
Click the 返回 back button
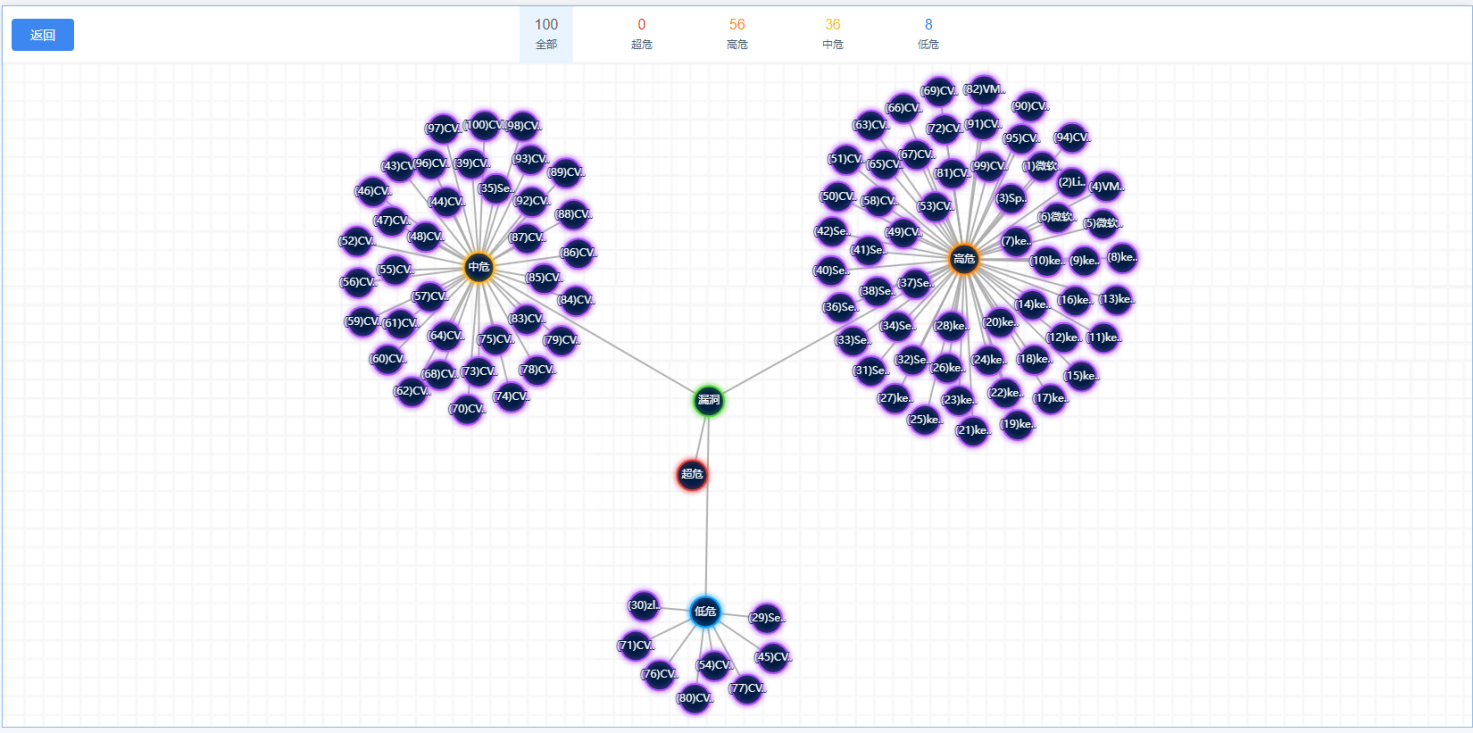(43, 35)
